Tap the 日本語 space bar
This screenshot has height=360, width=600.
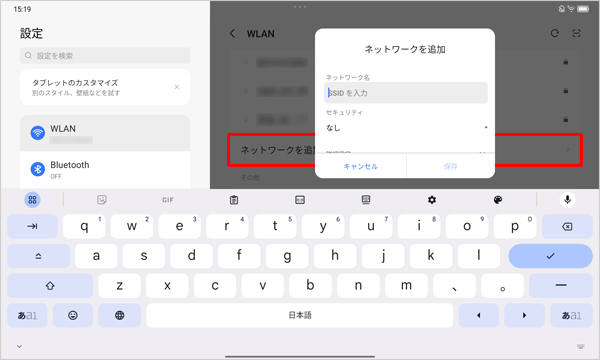[x=300, y=315]
